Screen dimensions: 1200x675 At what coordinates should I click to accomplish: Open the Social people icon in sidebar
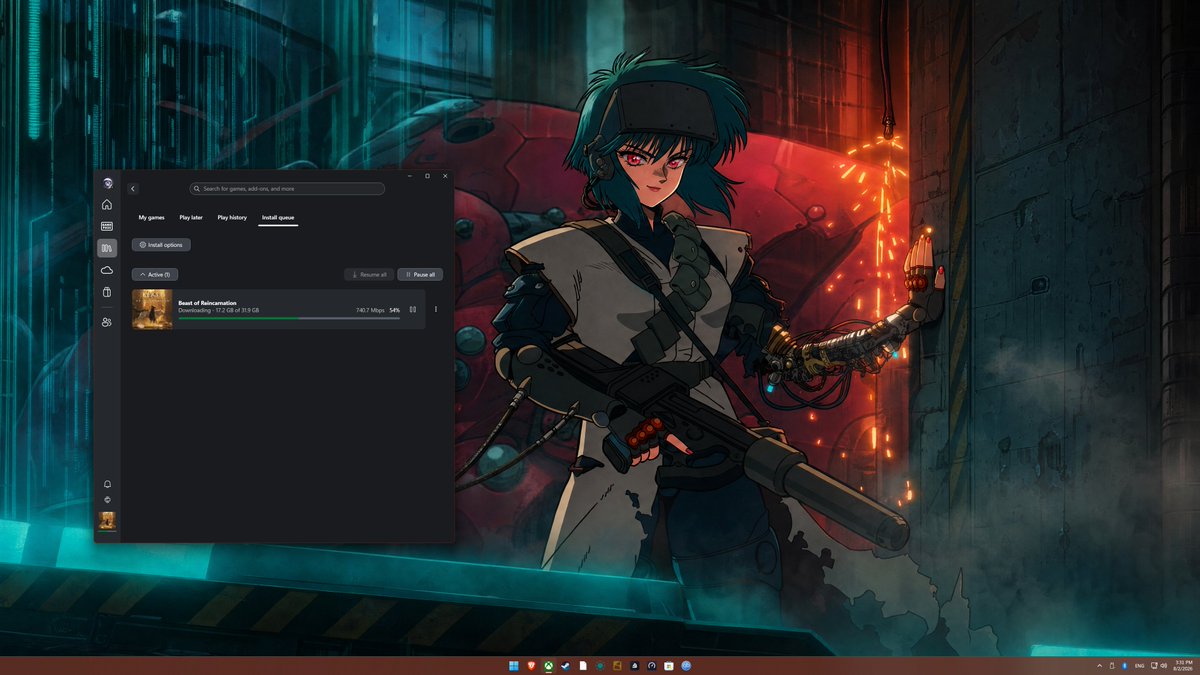(107, 322)
